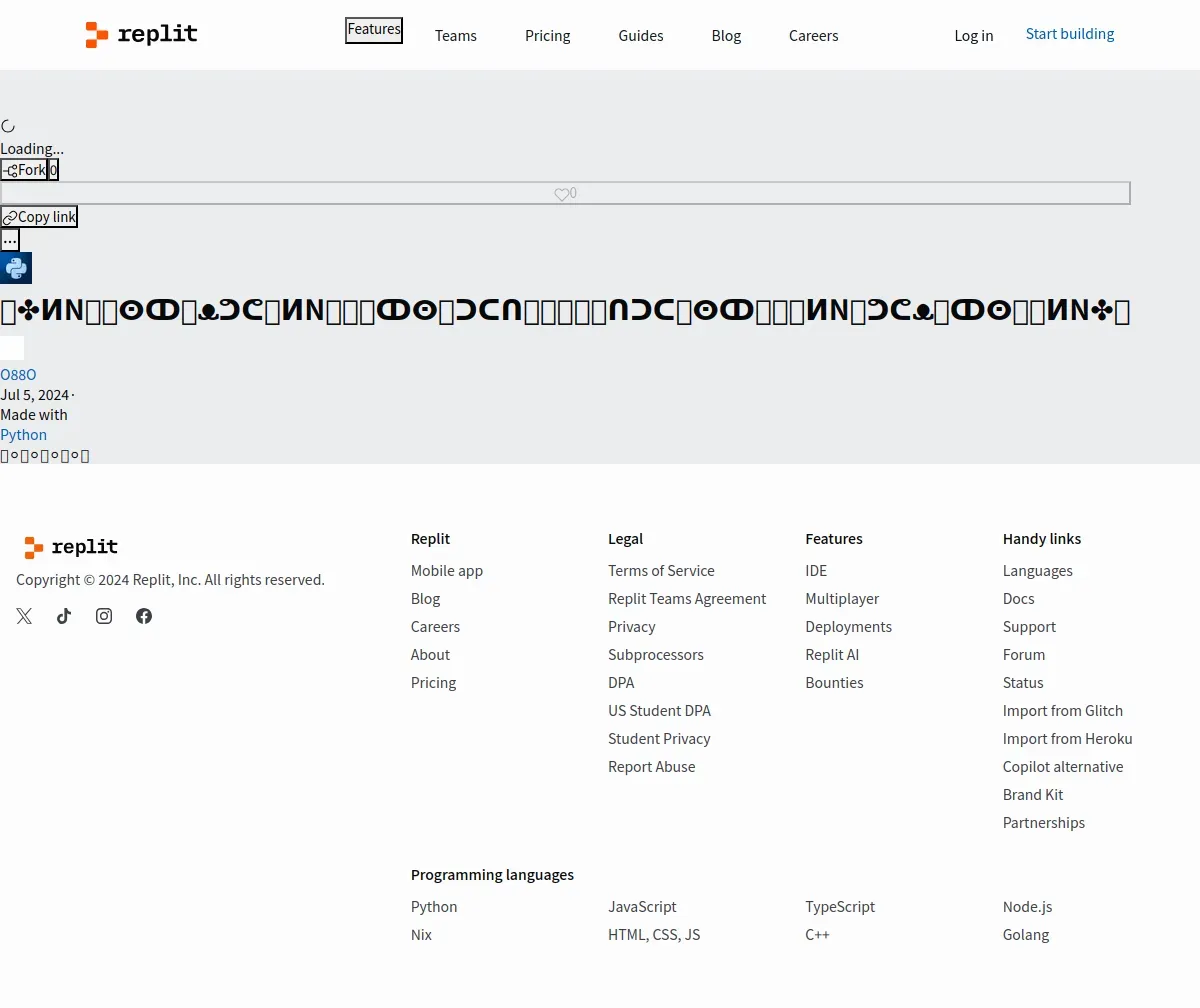Open the Student Privacy link
The image size is (1200, 1008).
(x=660, y=739)
